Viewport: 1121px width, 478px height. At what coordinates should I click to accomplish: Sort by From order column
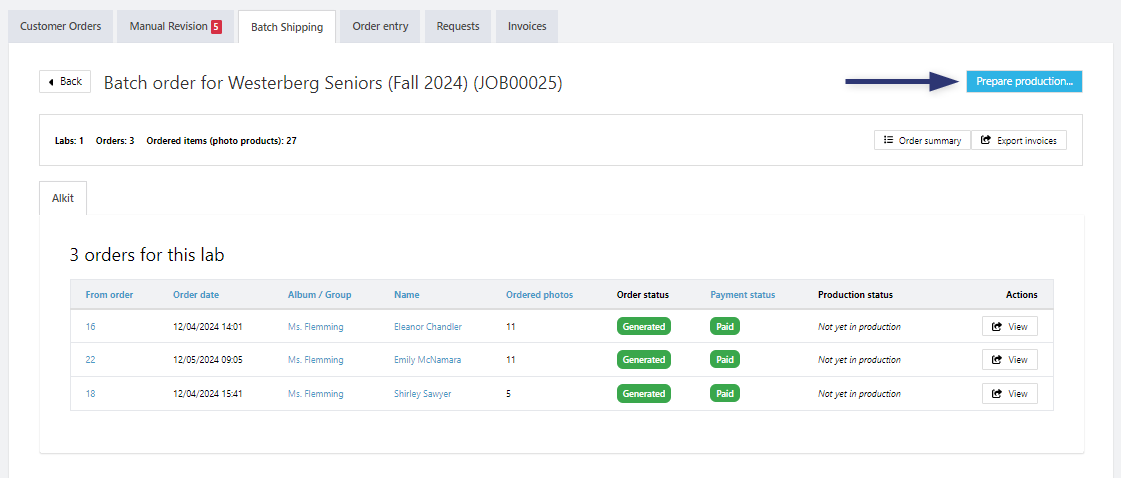(109, 294)
